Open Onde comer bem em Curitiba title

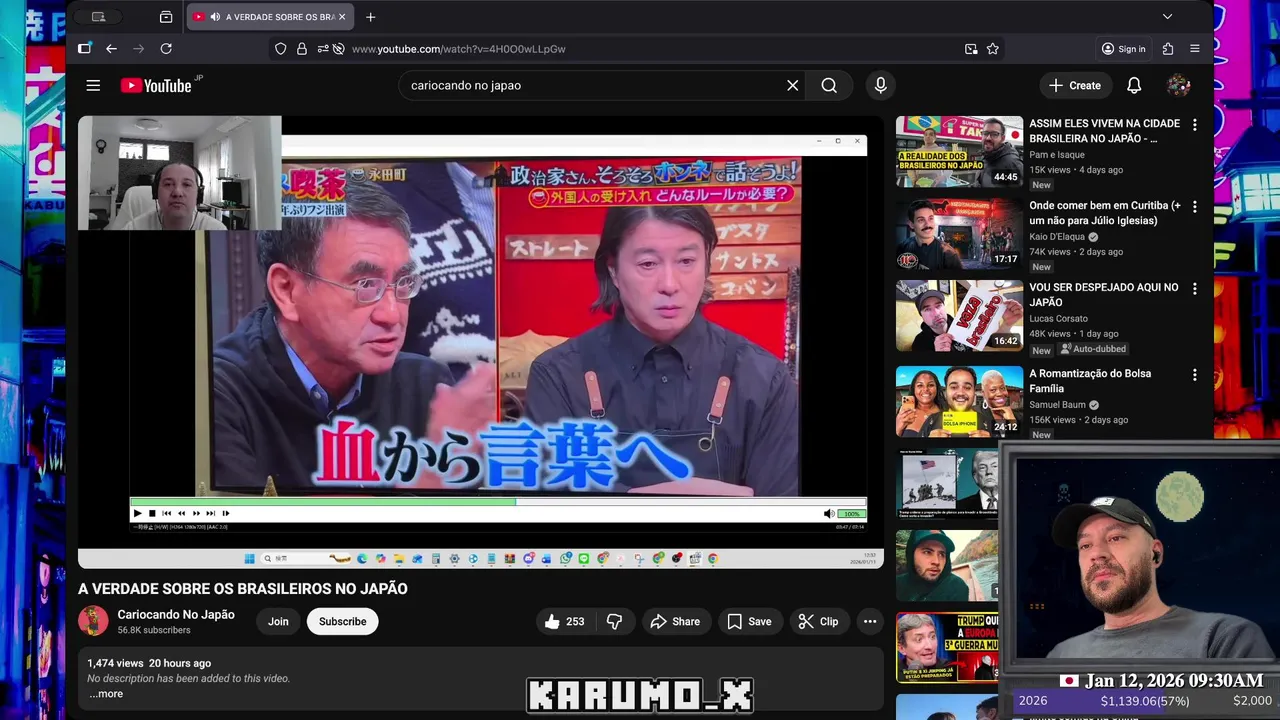click(x=1105, y=213)
